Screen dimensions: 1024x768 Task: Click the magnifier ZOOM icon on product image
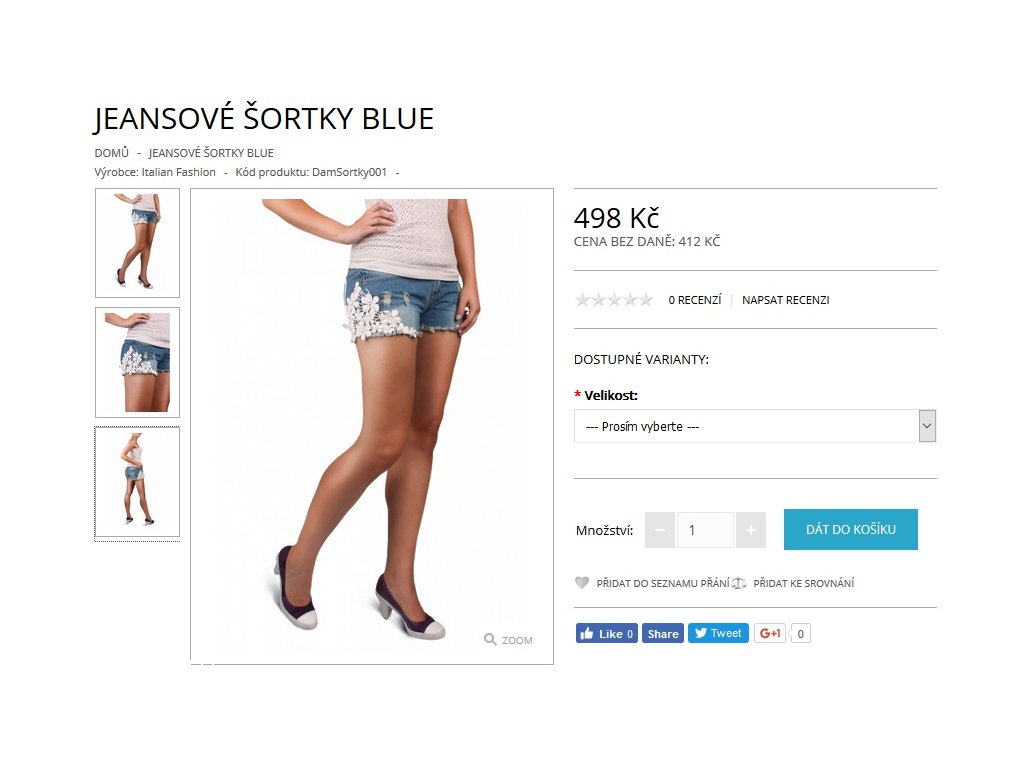coord(490,639)
